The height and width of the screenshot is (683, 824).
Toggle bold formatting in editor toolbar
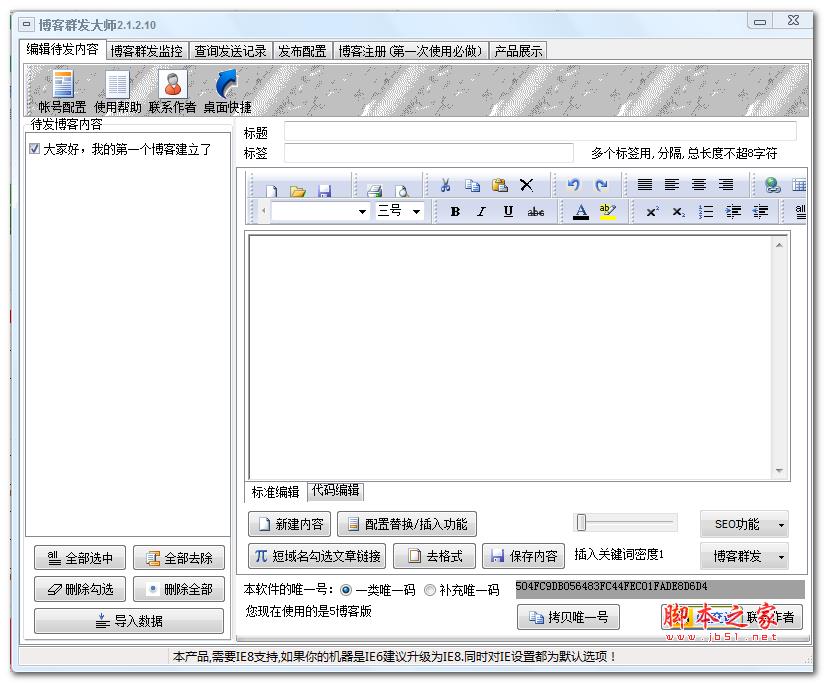455,211
